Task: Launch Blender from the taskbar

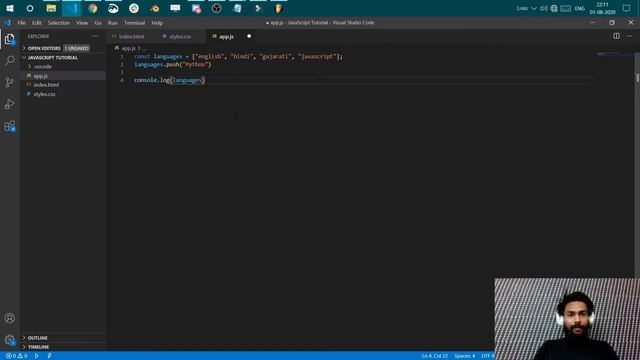Action: click(x=155, y=8)
